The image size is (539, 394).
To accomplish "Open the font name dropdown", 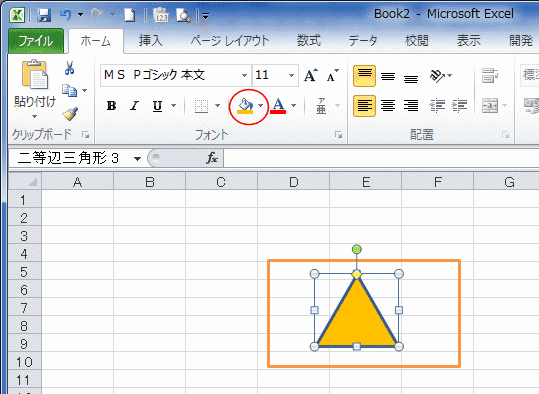I will click(244, 75).
